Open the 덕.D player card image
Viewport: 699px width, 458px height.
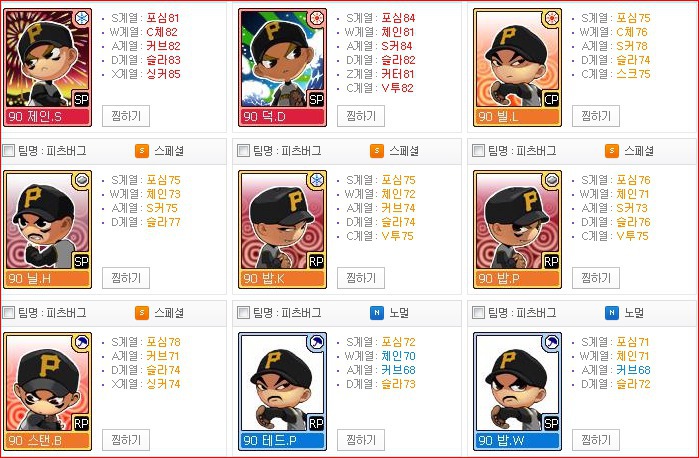click(282, 67)
